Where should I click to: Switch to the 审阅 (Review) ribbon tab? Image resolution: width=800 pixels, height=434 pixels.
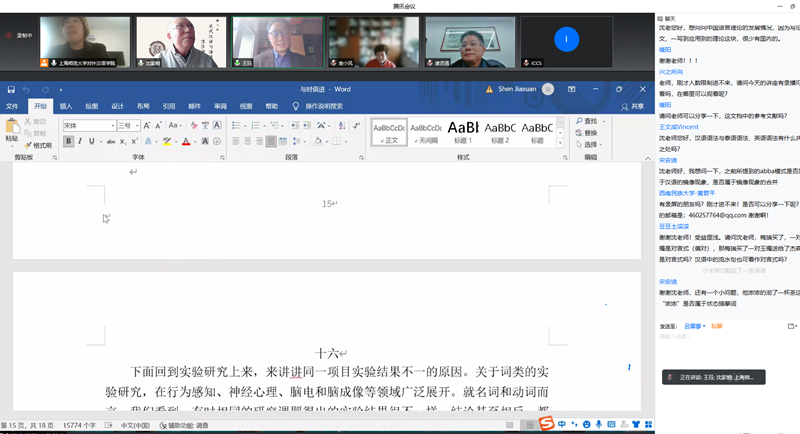coord(220,105)
